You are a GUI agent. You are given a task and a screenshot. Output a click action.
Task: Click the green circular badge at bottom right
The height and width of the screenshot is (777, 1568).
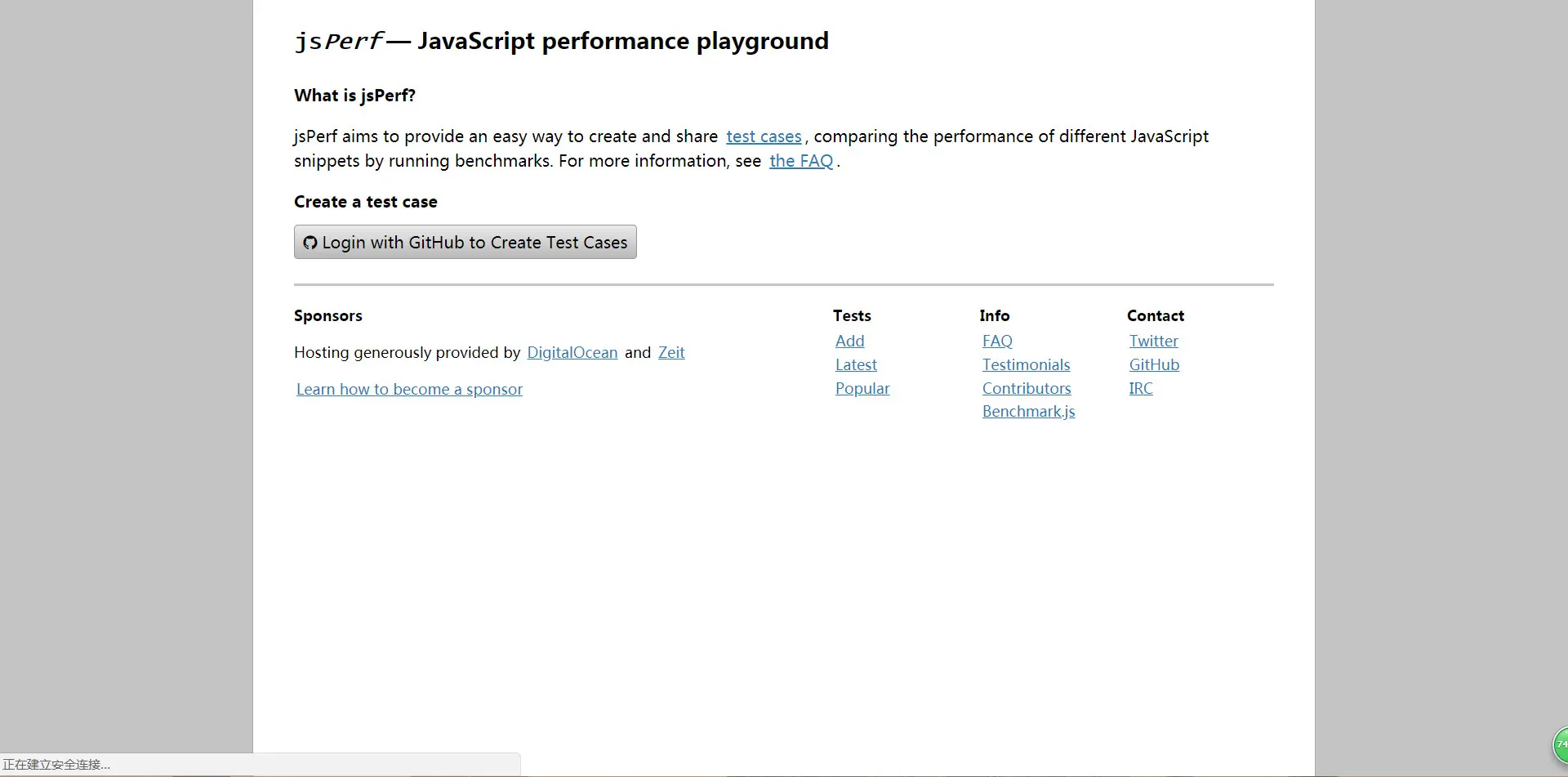[1560, 744]
